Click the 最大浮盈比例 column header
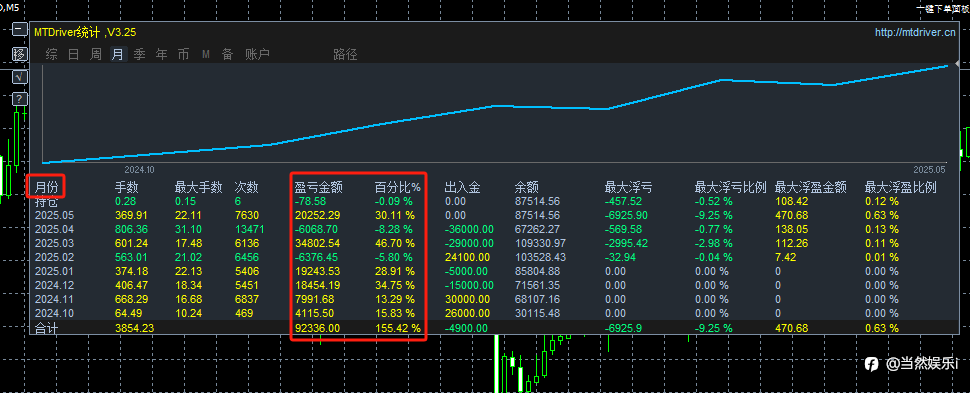 pyautogui.click(x=901, y=187)
